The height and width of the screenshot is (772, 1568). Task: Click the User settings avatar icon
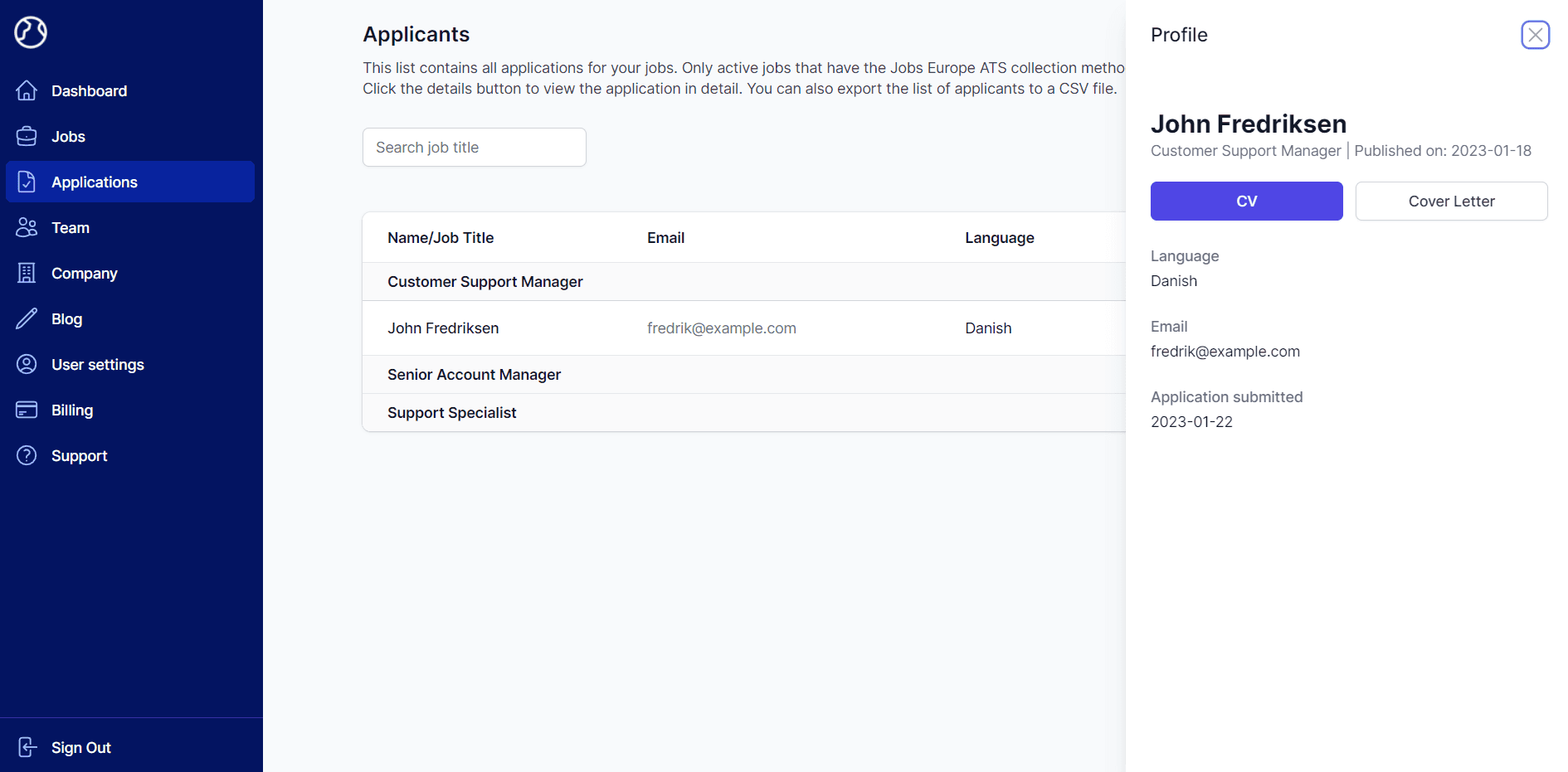pos(27,364)
